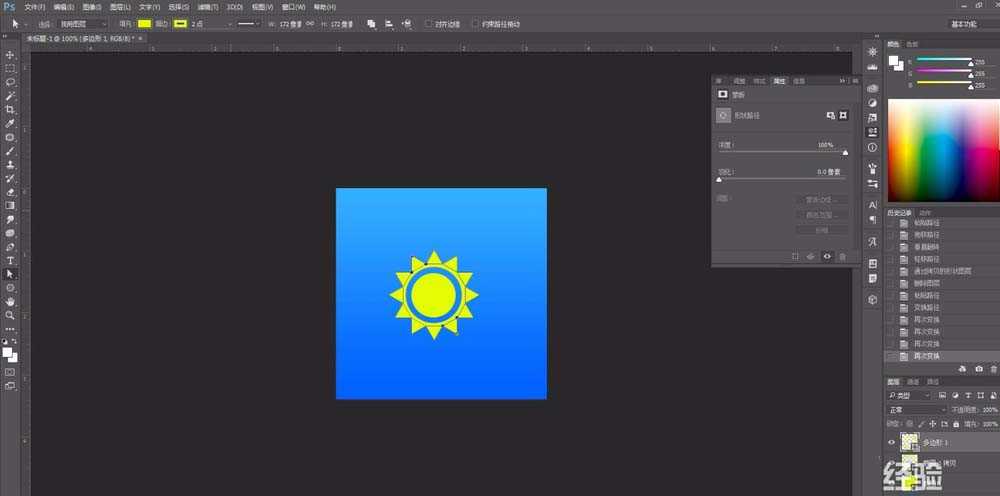Viewport: 1000px width, 496px height.
Task: Click the 多边形 1 layer thumbnail
Action: (909, 441)
